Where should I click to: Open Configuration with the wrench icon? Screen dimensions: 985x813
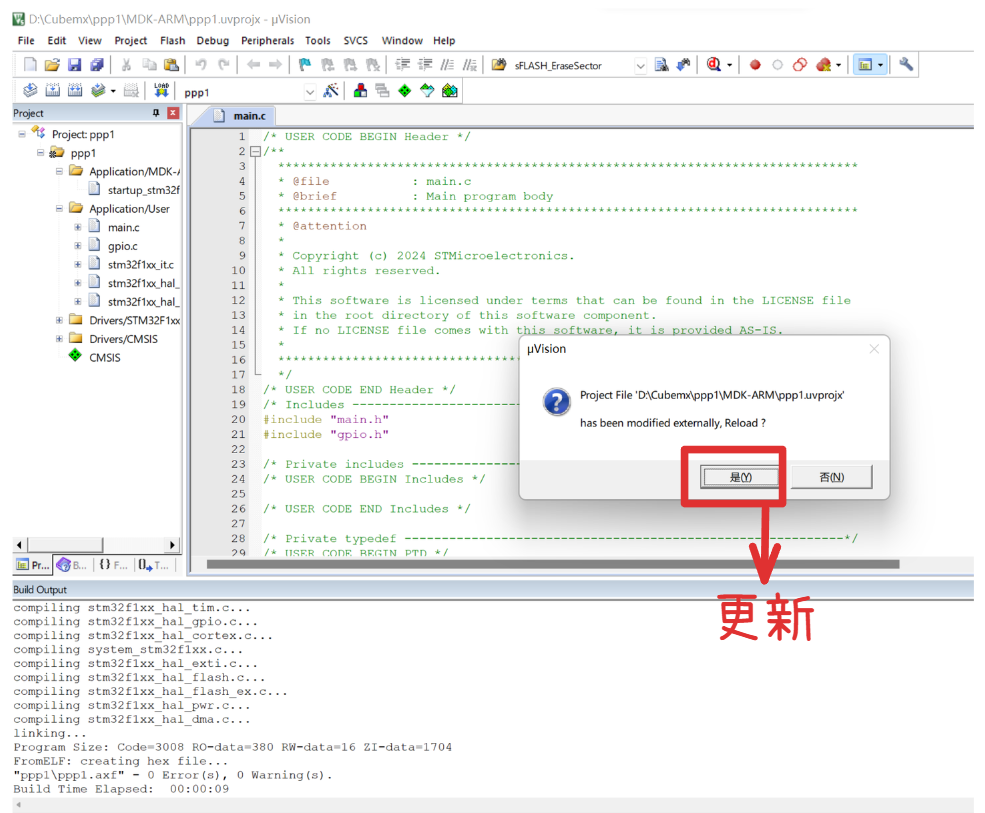pyautogui.click(x=906, y=64)
